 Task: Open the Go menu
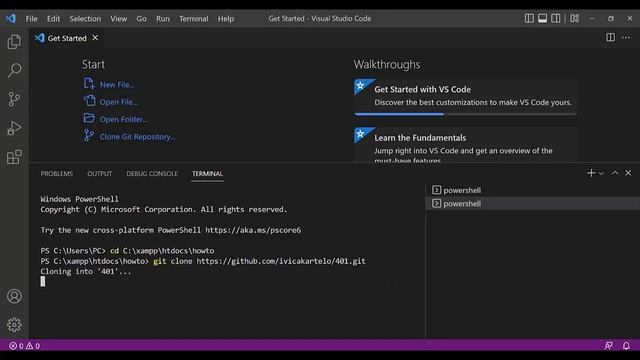click(x=141, y=19)
